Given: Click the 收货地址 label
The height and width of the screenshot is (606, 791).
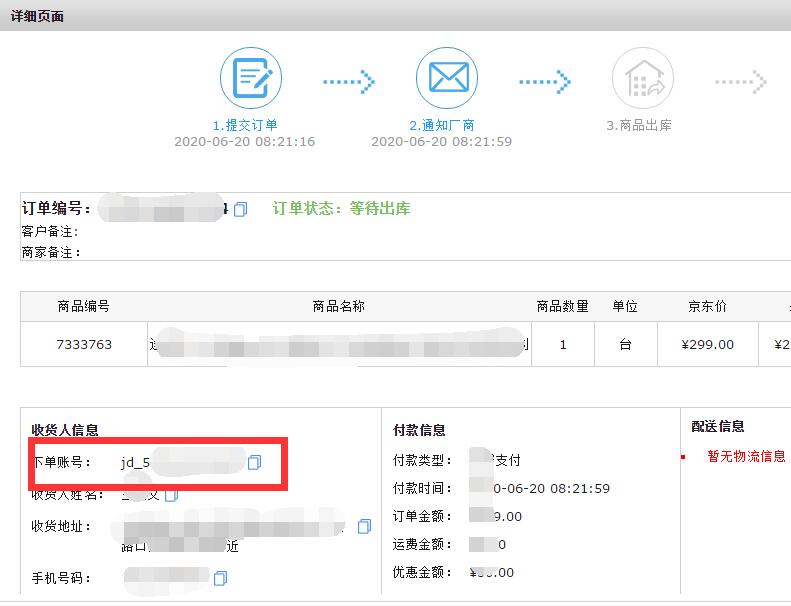Looking at the screenshot, I should (62, 527).
